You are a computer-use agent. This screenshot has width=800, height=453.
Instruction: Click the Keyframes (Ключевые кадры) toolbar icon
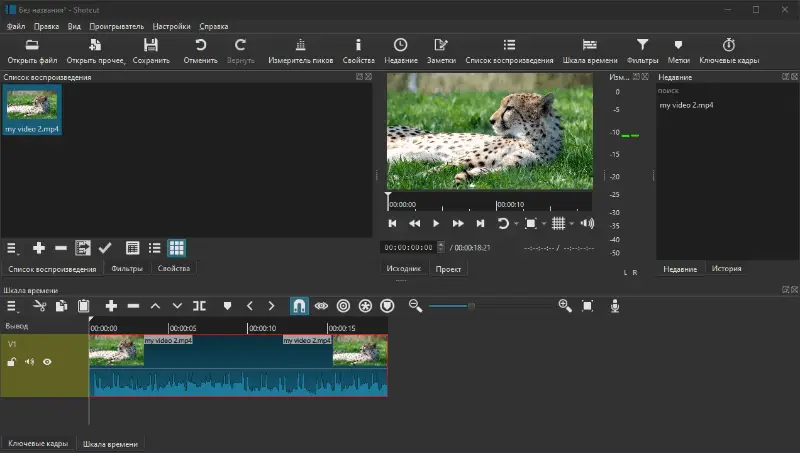(x=729, y=51)
